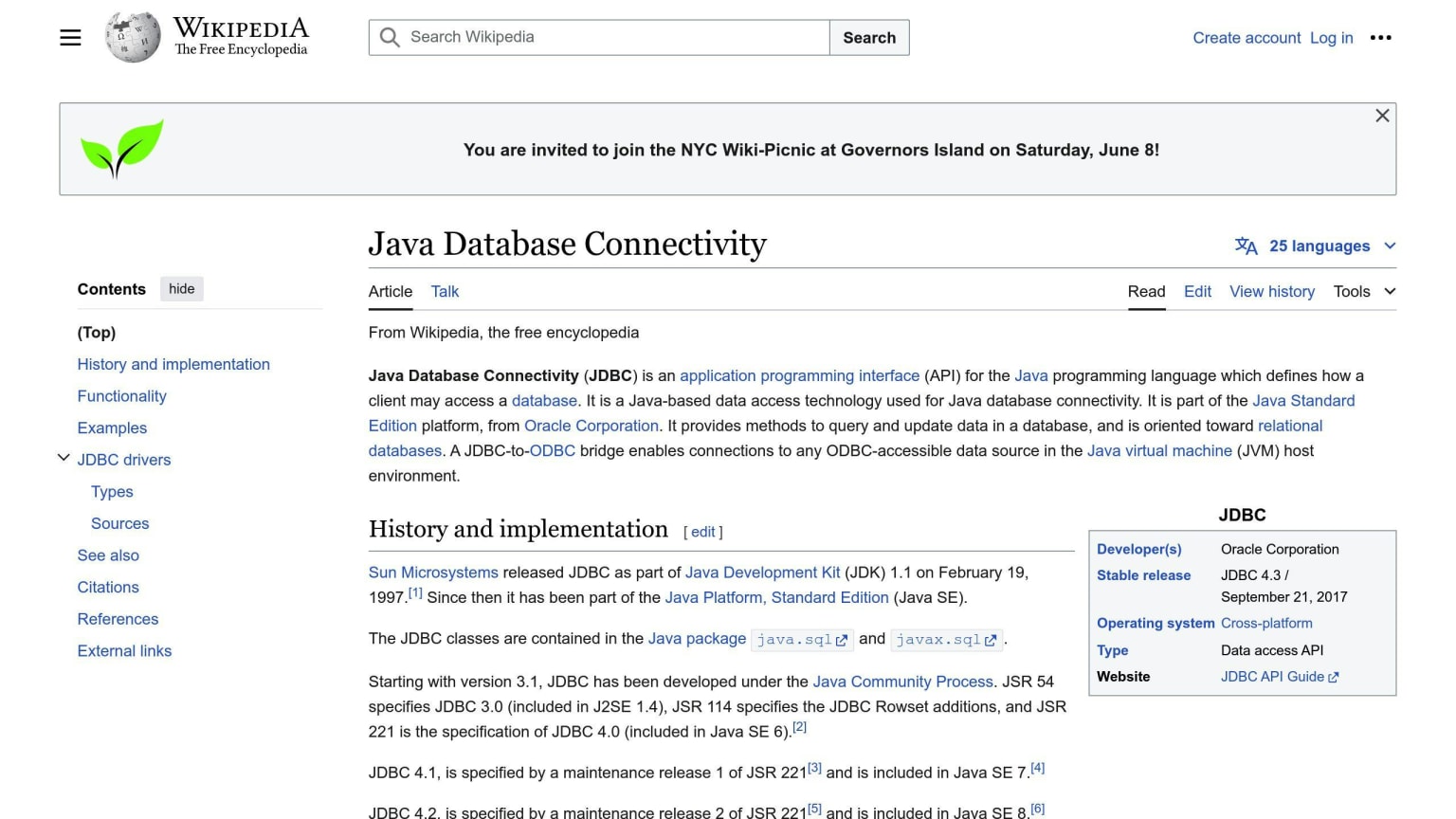Open the Edit tab
This screenshot has height=819, width=1456.
[x=1197, y=292]
